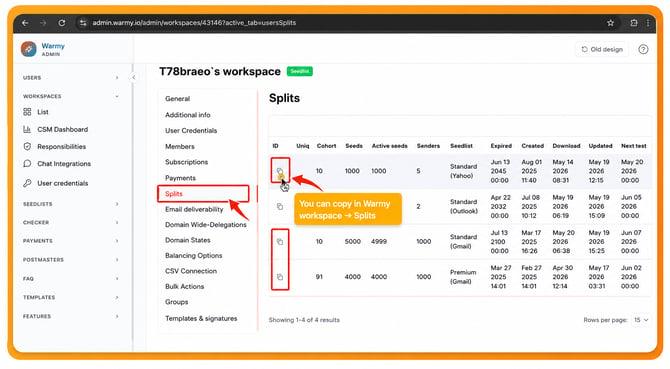Copy ID of the Standard (Outlook) split

(x=280, y=206)
